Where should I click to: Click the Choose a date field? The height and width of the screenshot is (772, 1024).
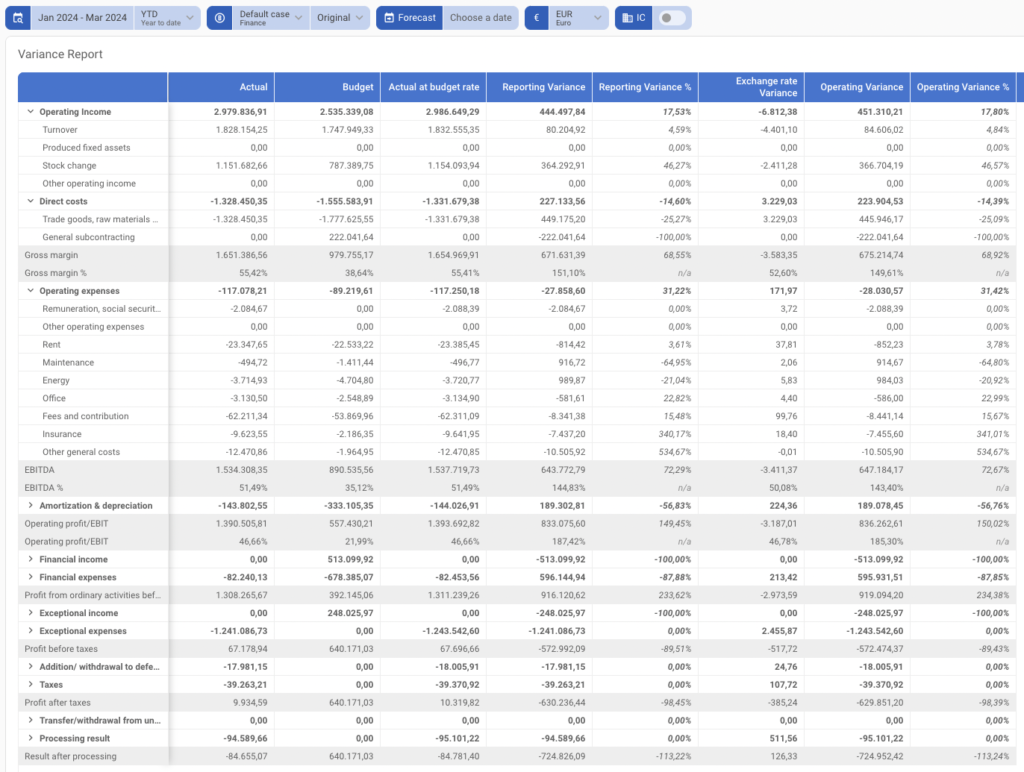[480, 18]
